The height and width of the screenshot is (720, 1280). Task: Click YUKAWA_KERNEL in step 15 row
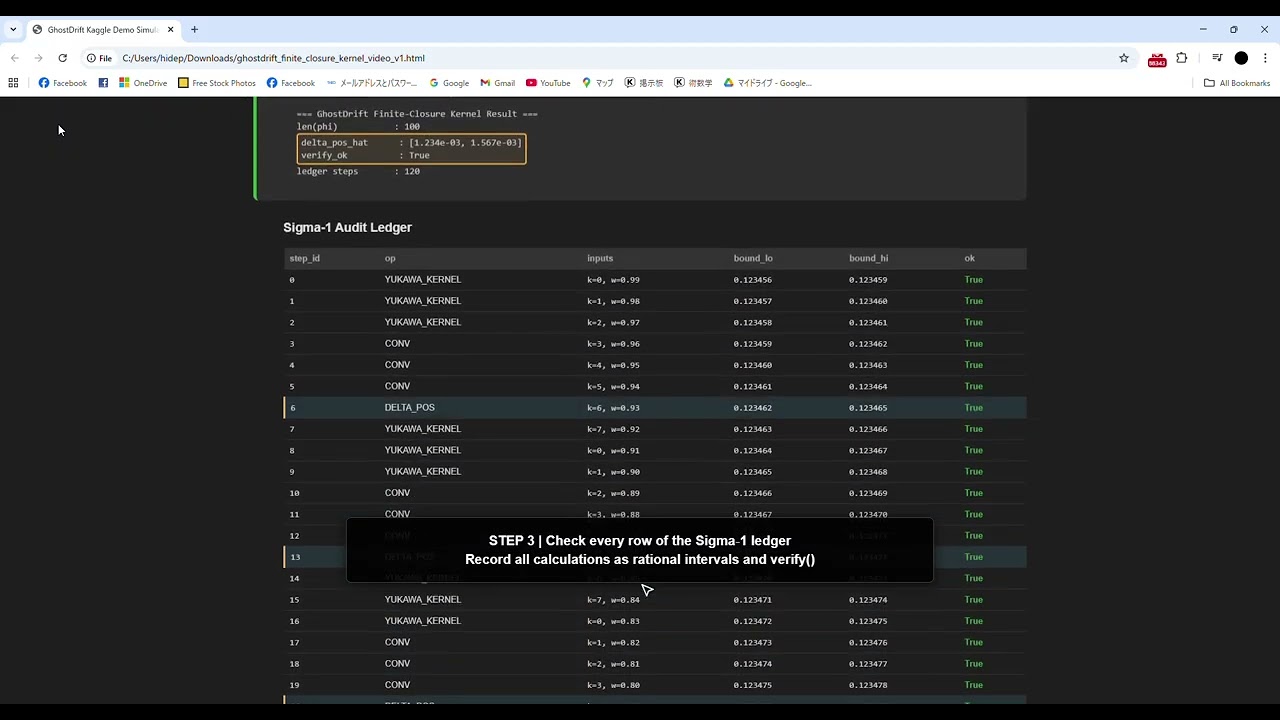423,600
